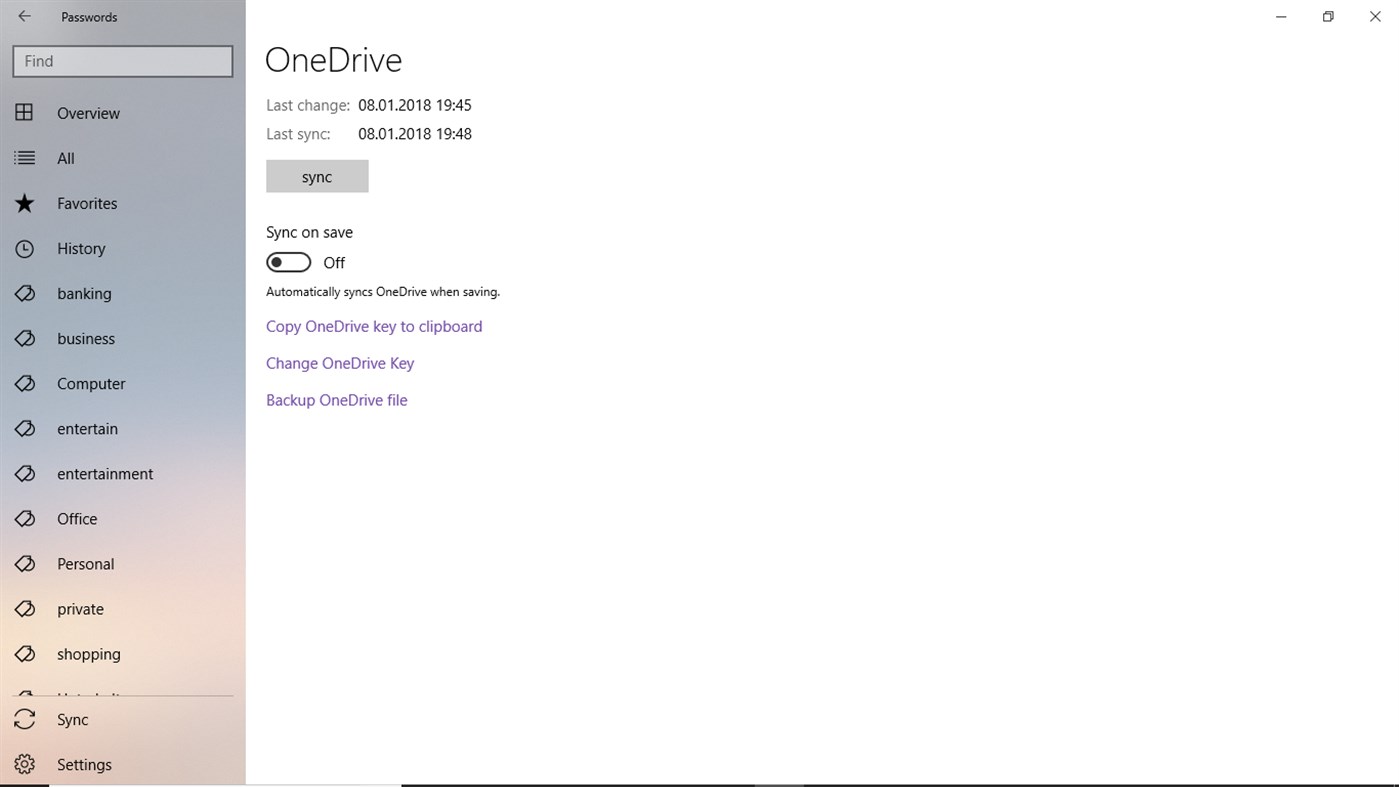Copy OneDrive key to clipboard link
The image size is (1399, 787).
point(374,326)
